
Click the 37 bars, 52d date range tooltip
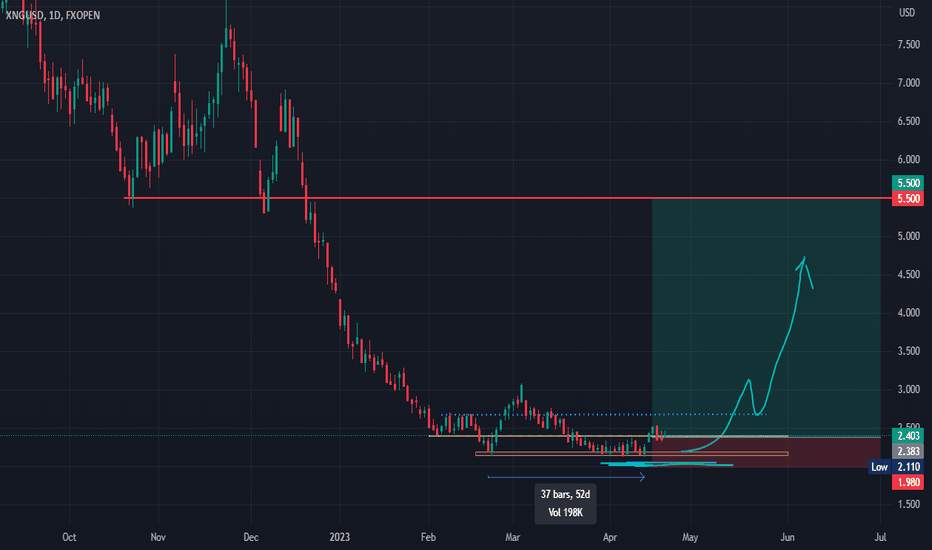(565, 504)
